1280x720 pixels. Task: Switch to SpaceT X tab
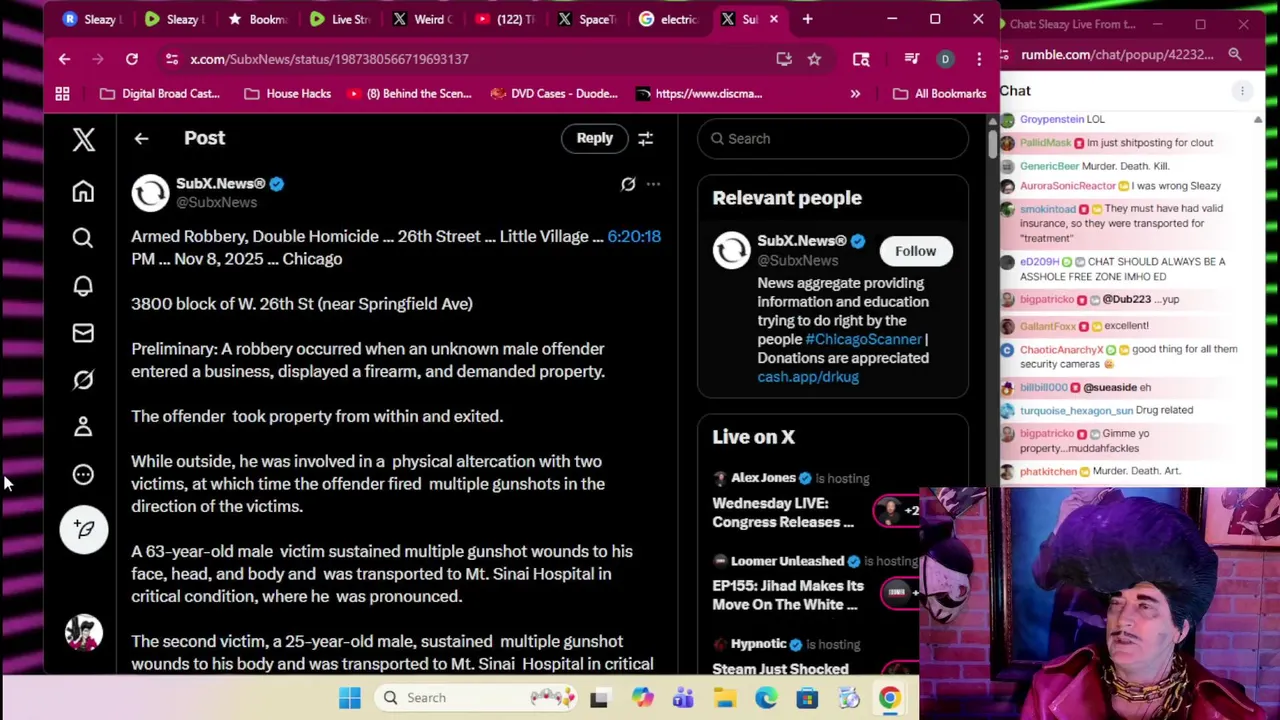point(589,19)
